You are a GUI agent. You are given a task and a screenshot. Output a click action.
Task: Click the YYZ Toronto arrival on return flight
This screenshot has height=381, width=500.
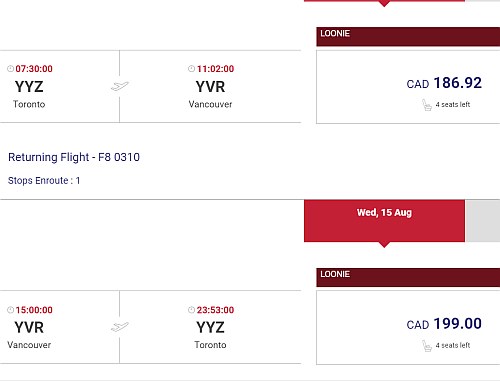210,327
